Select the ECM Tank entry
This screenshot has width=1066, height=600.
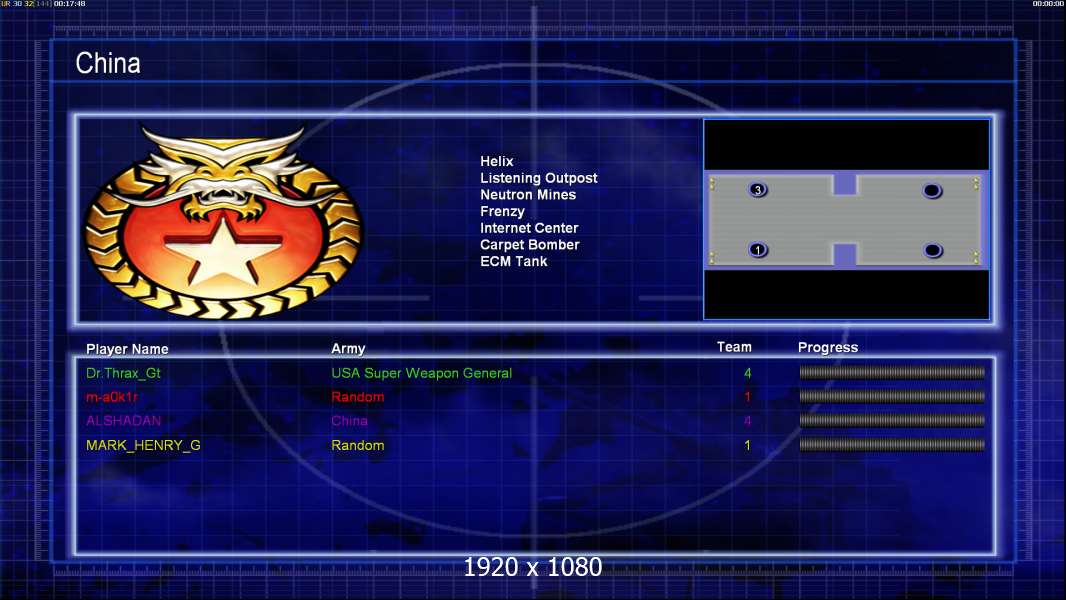point(513,262)
